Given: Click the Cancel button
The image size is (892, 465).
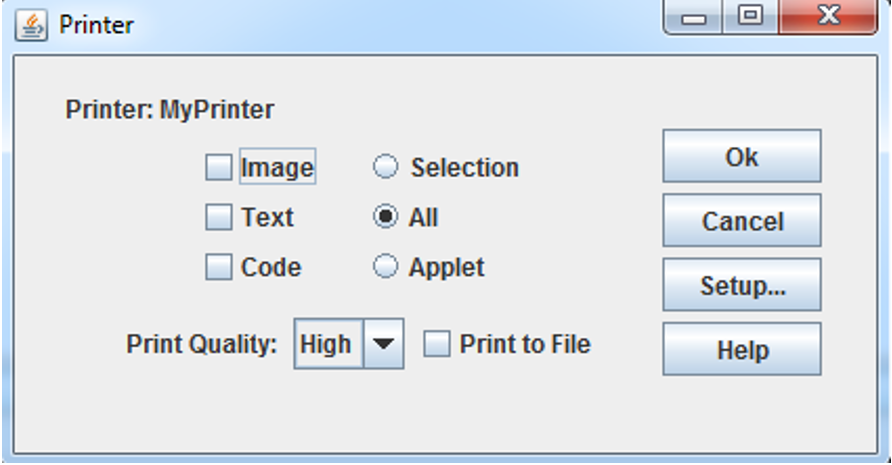Looking at the screenshot, I should (742, 220).
